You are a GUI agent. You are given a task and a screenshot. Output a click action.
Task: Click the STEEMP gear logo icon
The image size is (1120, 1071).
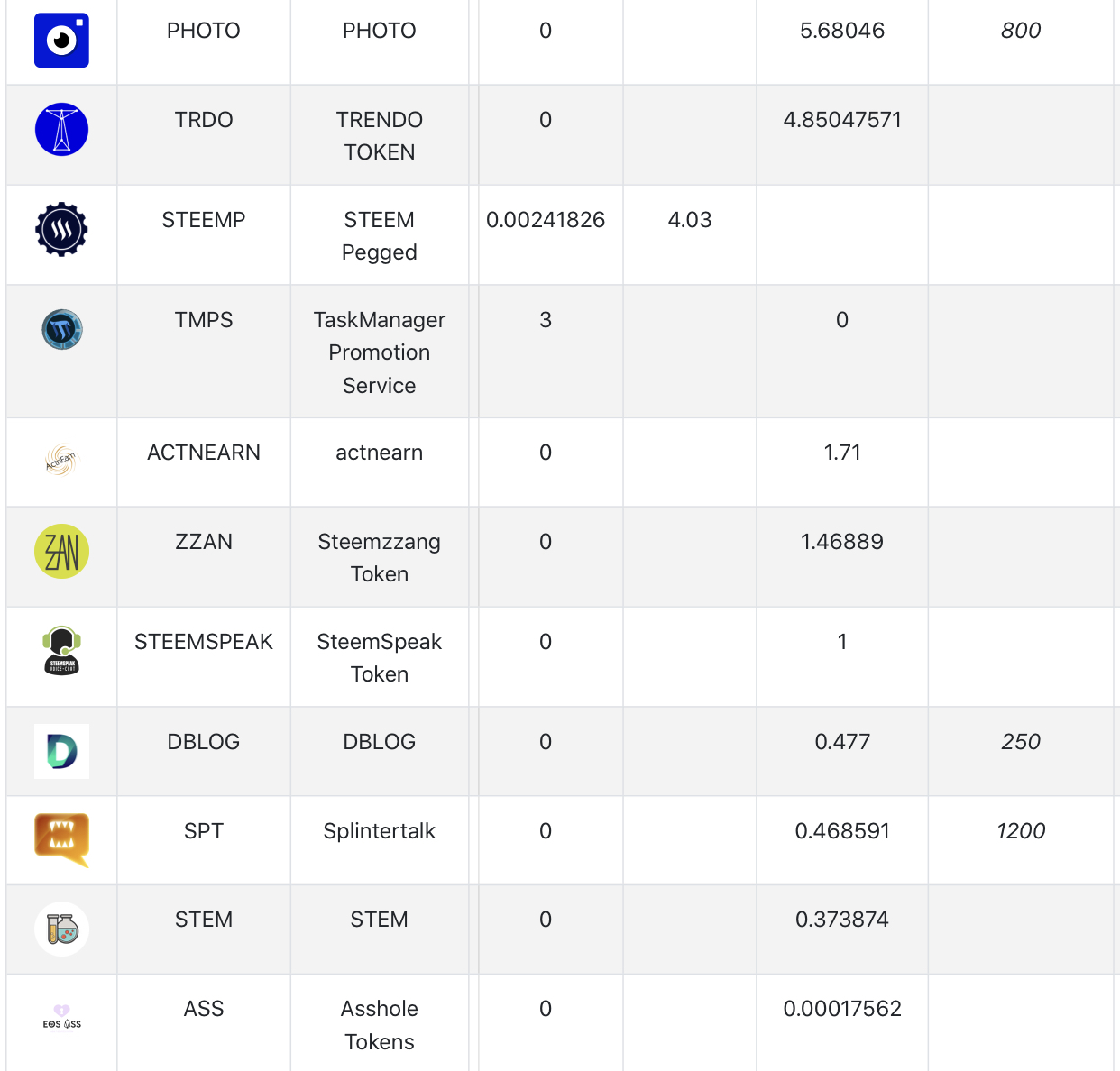pyautogui.click(x=61, y=229)
